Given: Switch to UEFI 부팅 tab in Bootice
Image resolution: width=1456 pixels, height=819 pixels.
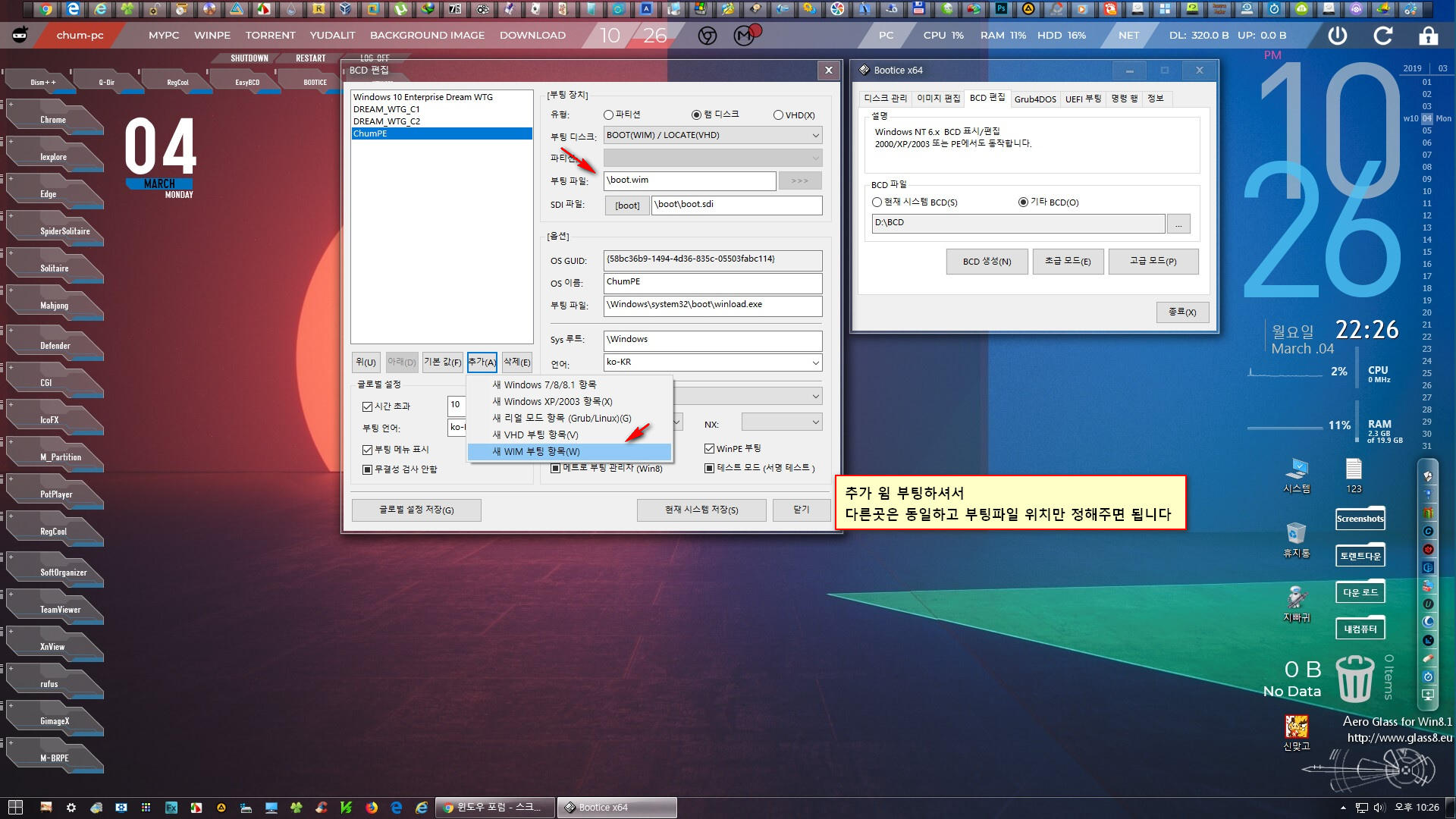Looking at the screenshot, I should 1083,99.
